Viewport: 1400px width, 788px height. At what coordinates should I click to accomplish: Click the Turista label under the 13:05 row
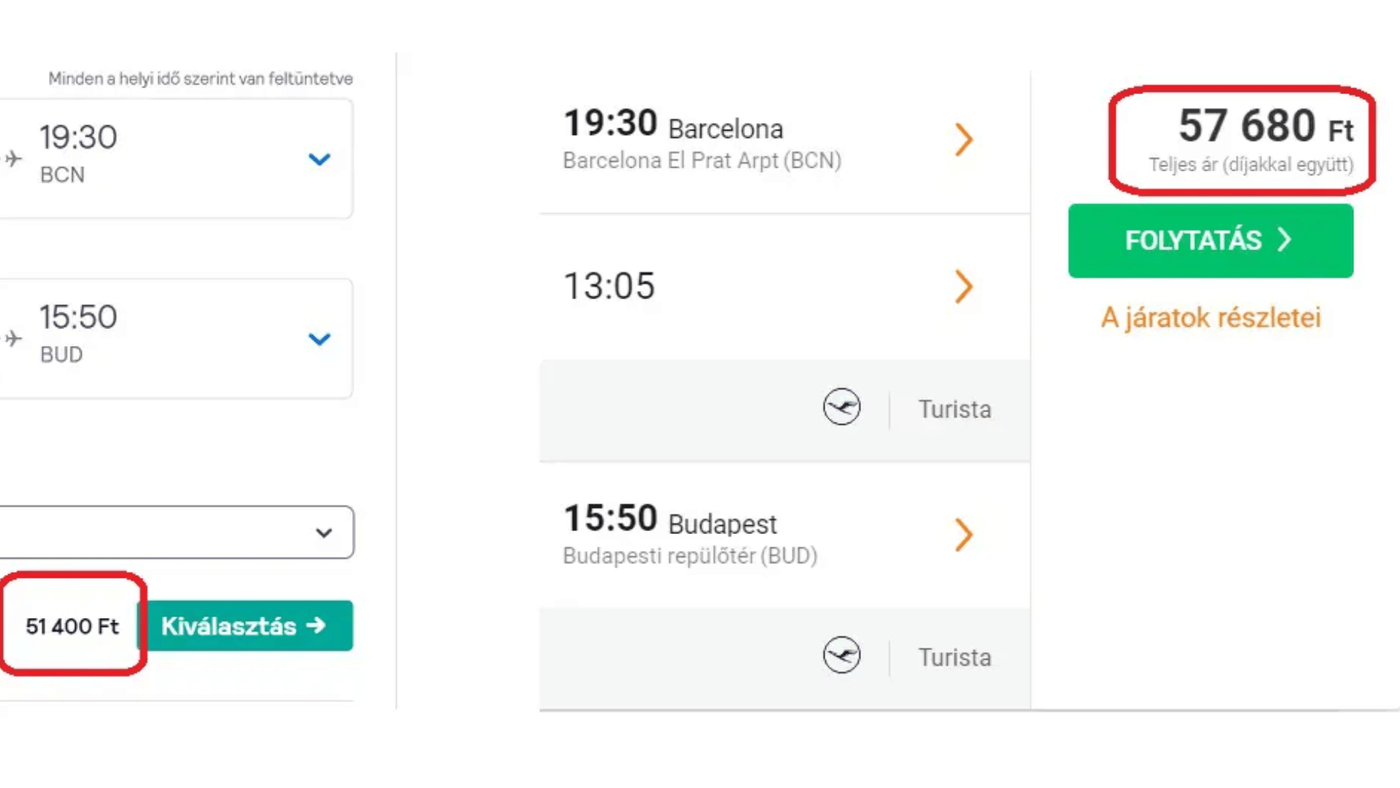click(955, 409)
